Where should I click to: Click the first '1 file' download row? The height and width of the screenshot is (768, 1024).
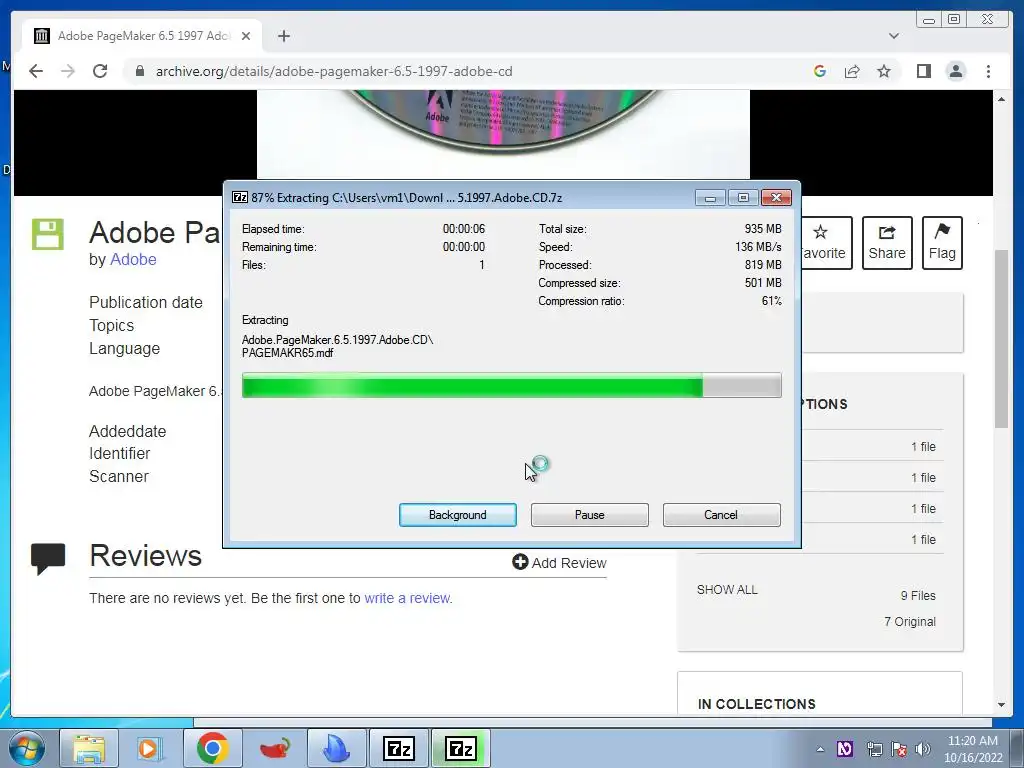(923, 447)
